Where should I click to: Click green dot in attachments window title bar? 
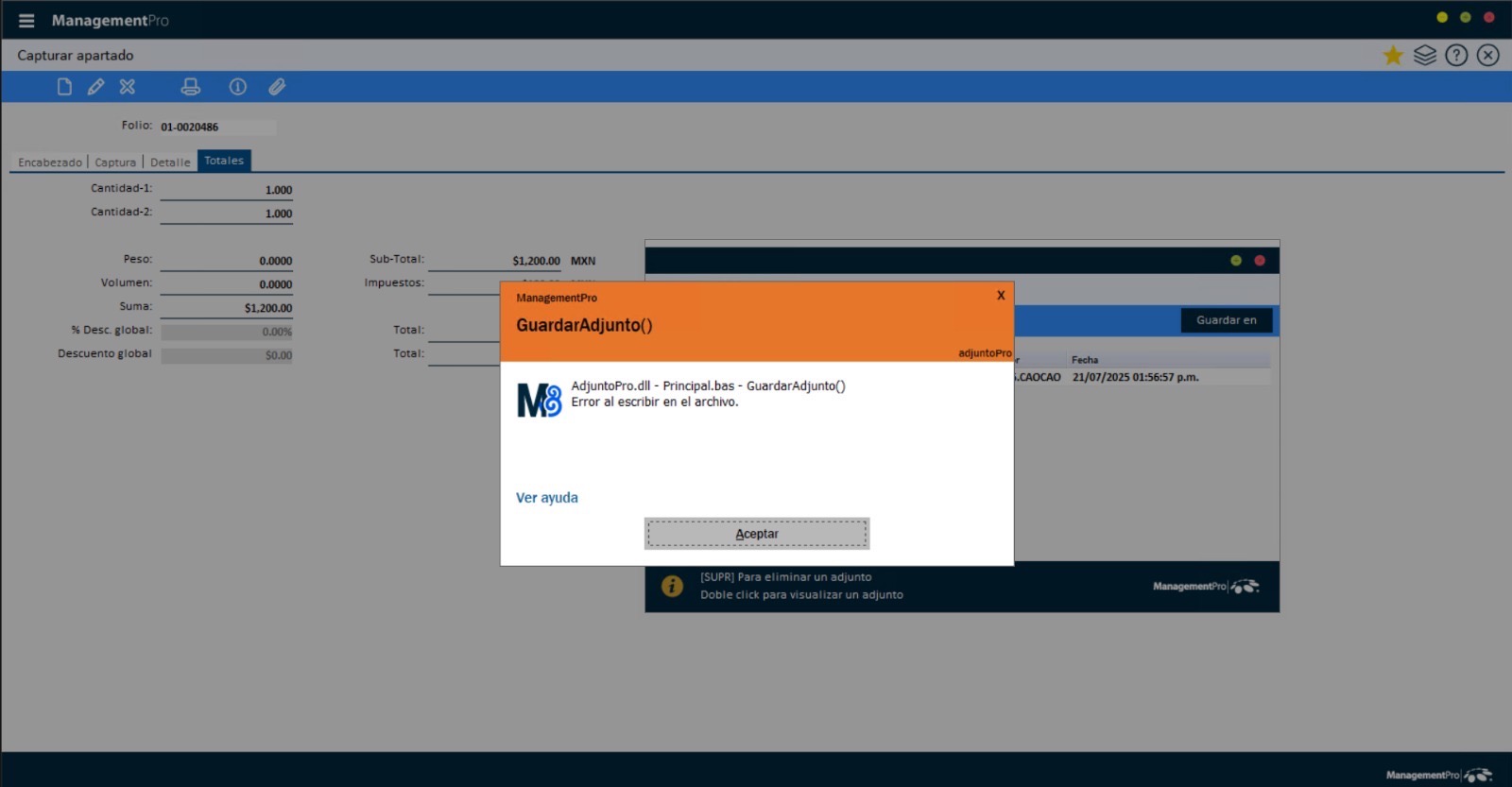pyautogui.click(x=1236, y=261)
